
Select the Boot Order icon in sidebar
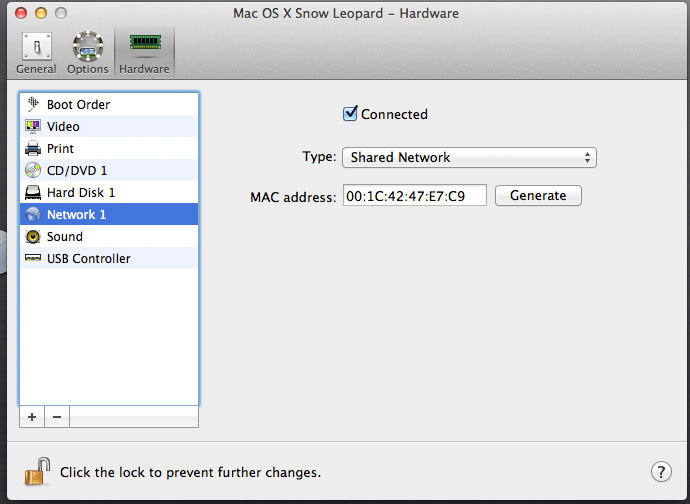[33, 104]
